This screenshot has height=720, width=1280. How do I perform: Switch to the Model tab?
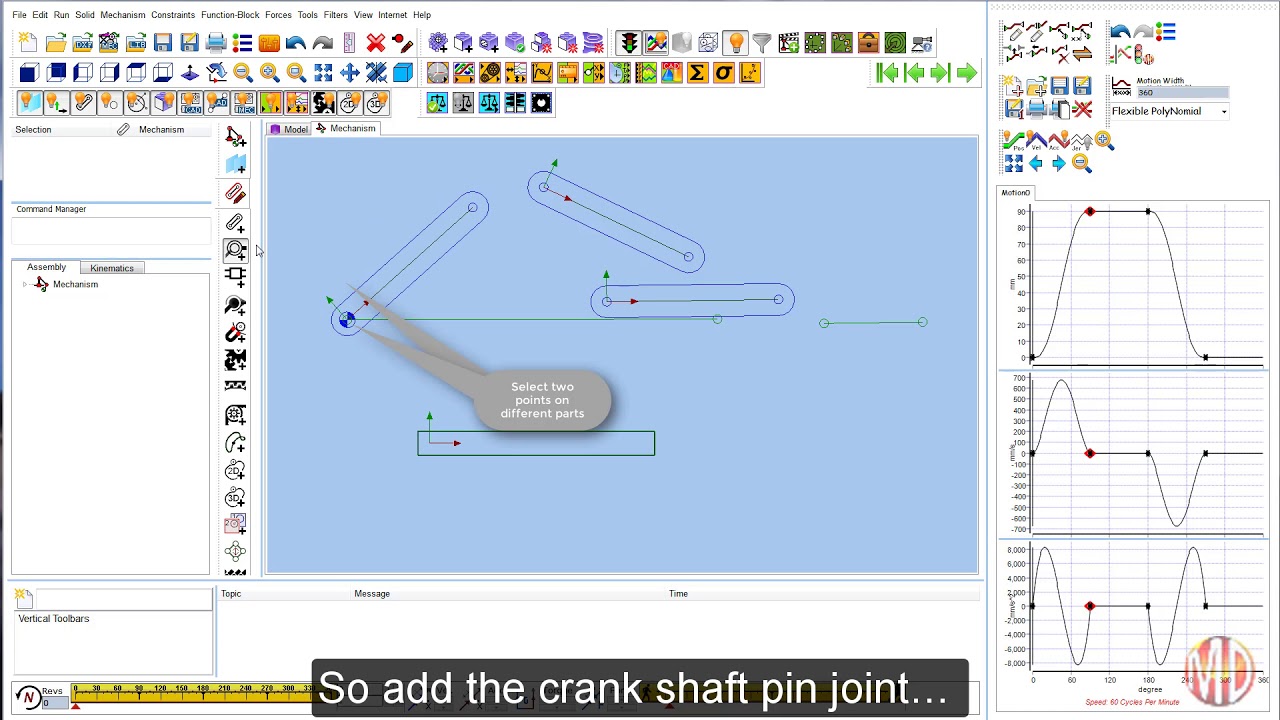pyautogui.click(x=288, y=129)
